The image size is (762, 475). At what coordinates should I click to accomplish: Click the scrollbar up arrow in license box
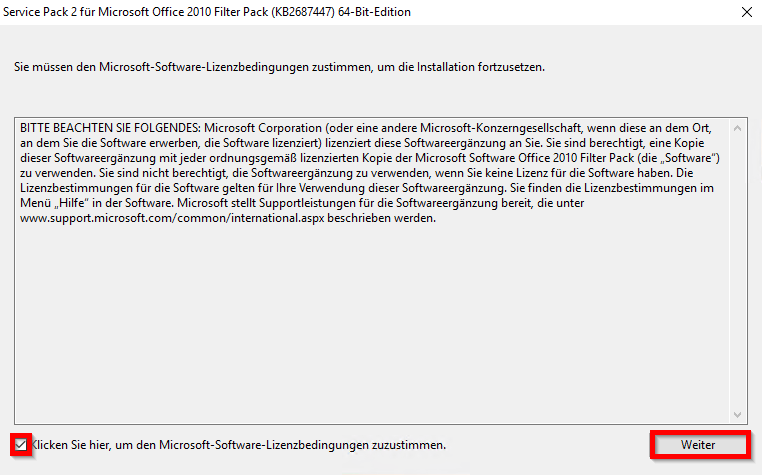point(739,129)
